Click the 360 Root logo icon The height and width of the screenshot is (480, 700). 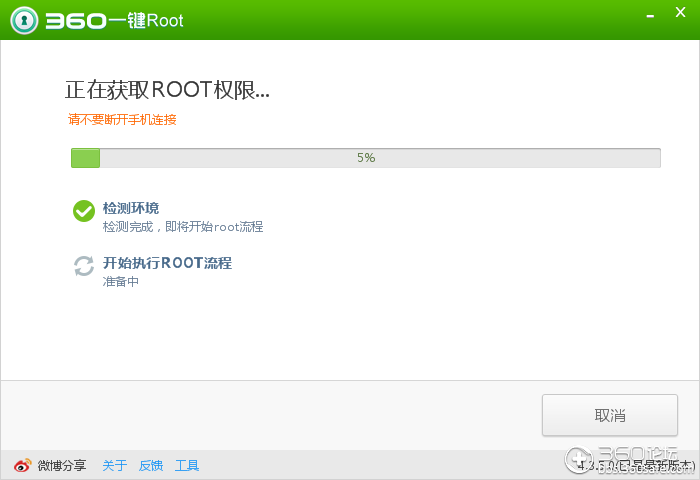tap(24, 20)
